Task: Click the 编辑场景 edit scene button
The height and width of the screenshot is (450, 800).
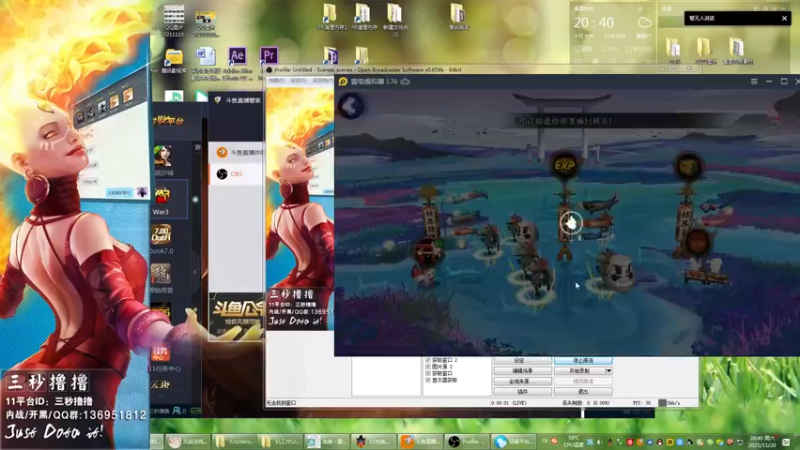Action: 522,371
